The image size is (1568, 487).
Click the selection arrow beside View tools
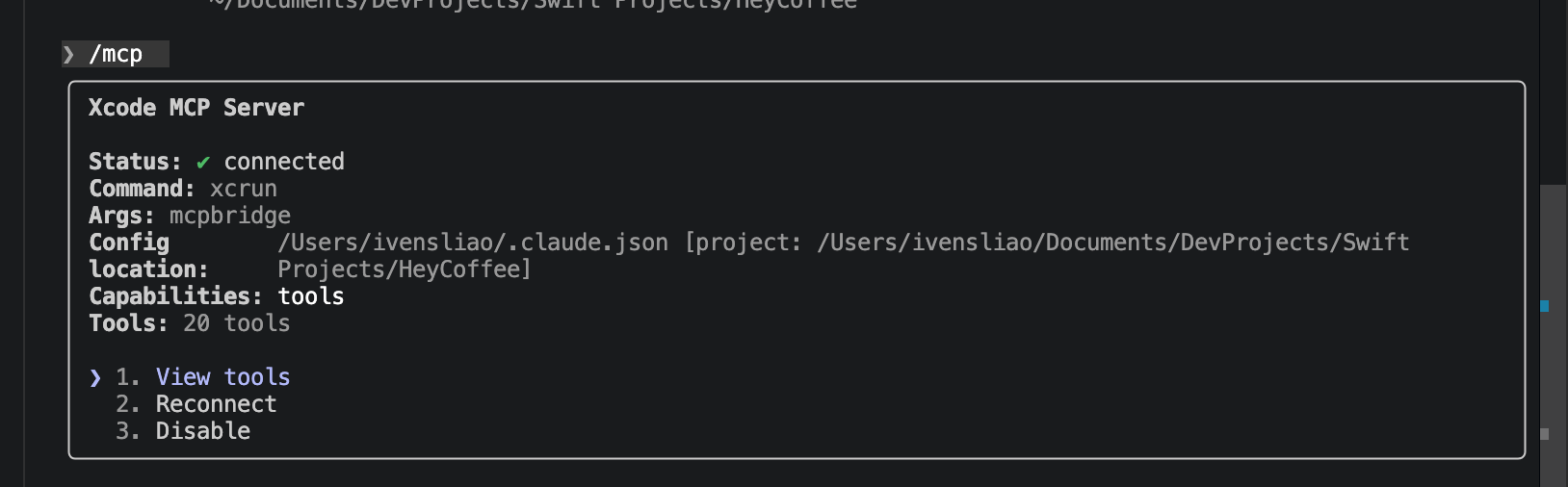click(x=95, y=377)
